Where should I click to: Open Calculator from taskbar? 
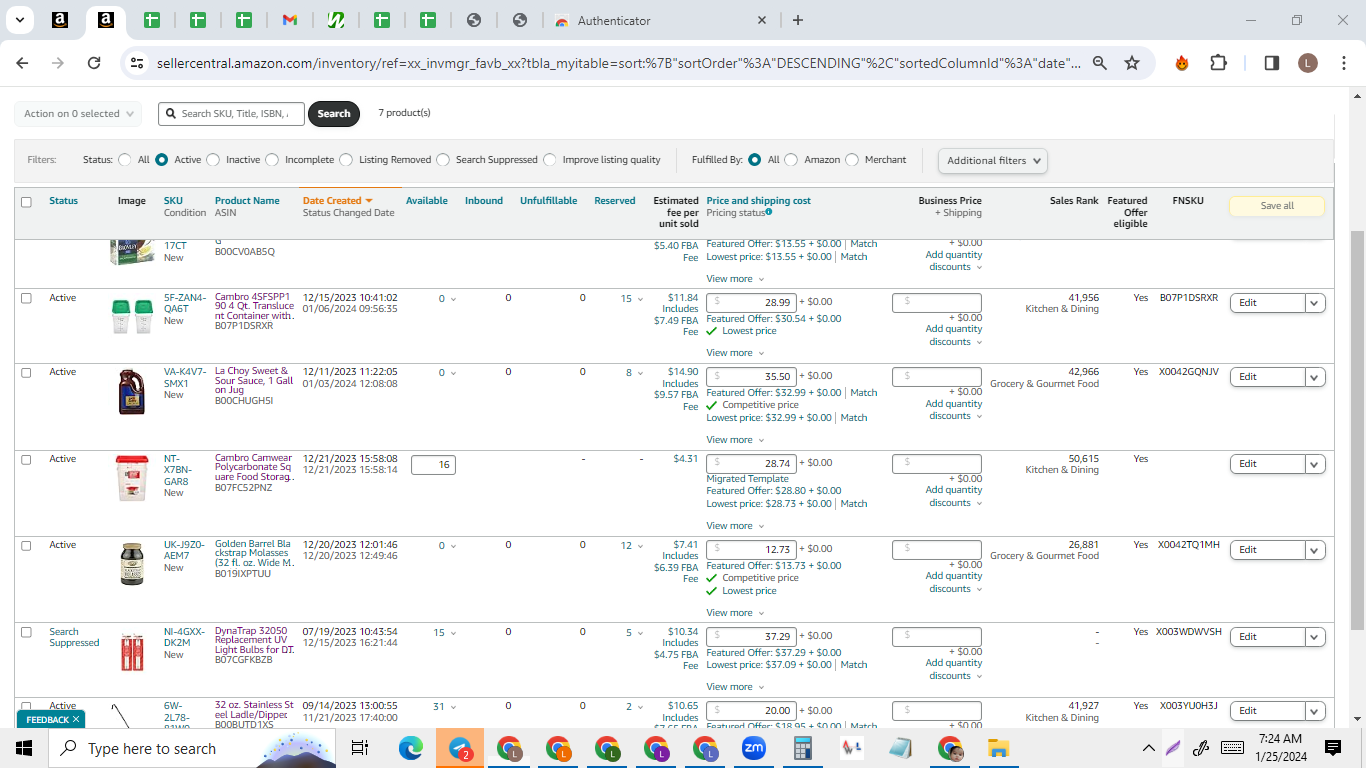click(x=802, y=748)
